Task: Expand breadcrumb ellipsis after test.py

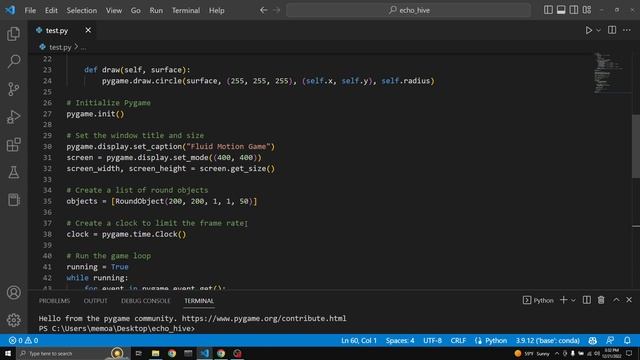Action: click(x=83, y=47)
